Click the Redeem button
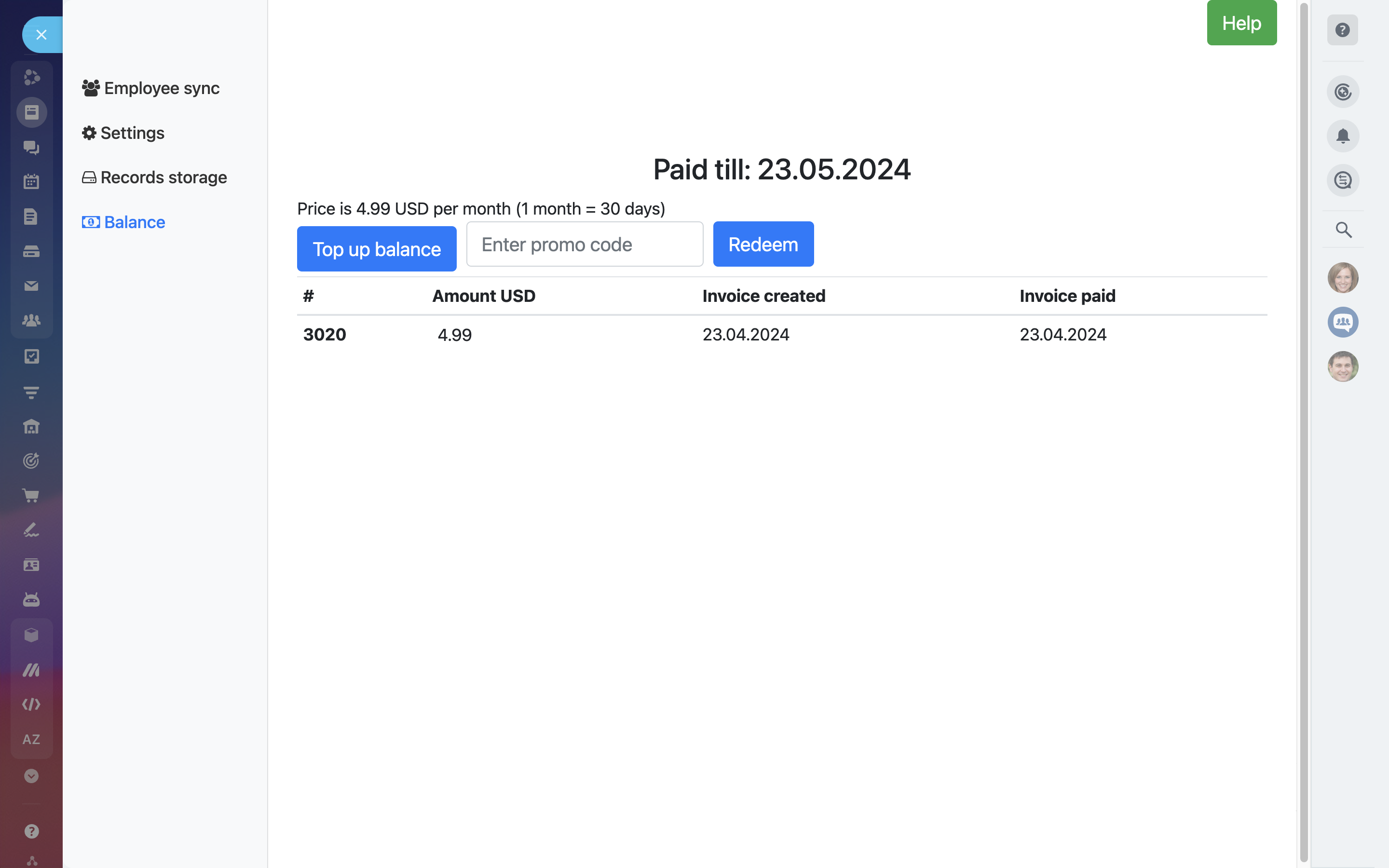 point(763,244)
